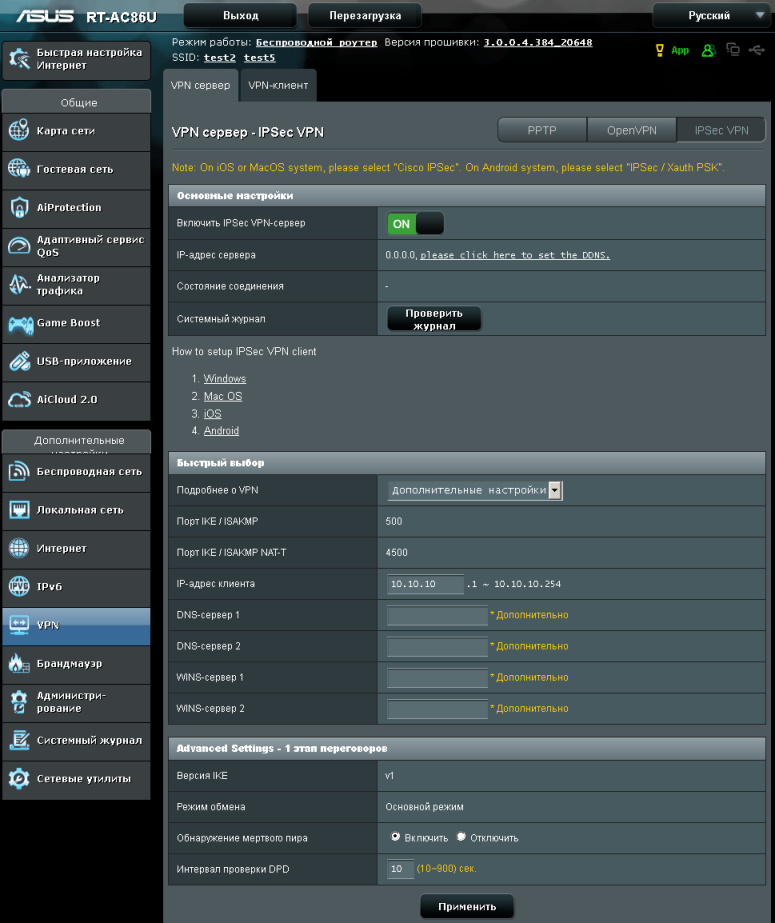Click firmware version 3.0.0.4.384_20648 link

538,42
